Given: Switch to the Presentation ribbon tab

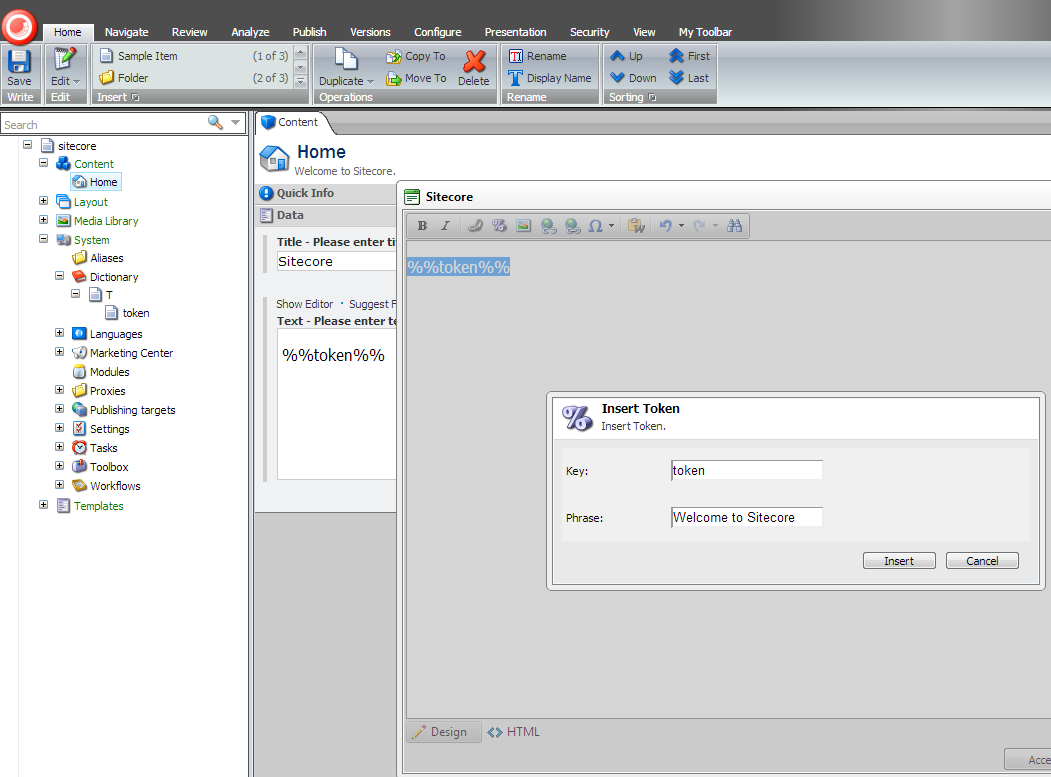Looking at the screenshot, I should [515, 32].
